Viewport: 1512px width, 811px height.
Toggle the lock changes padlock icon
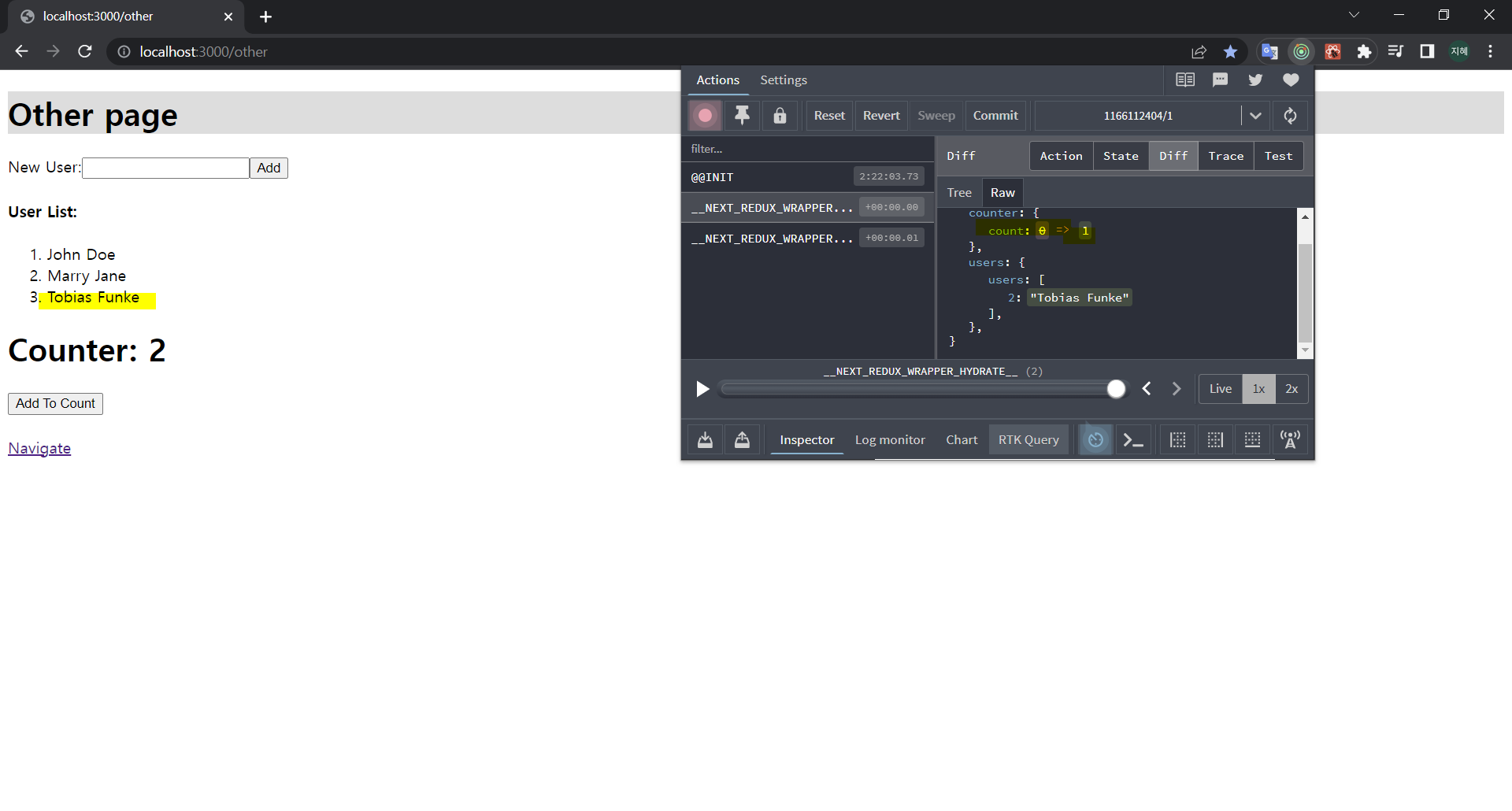pos(780,116)
